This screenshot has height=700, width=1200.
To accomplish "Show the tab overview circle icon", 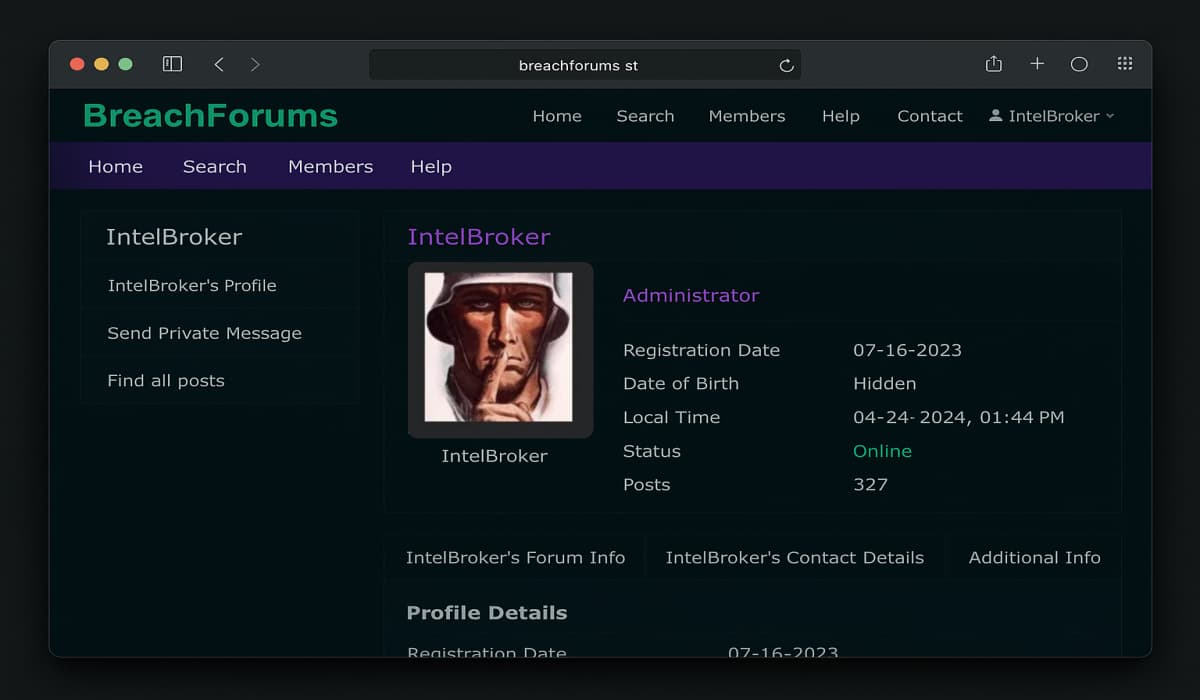I will point(1079,63).
